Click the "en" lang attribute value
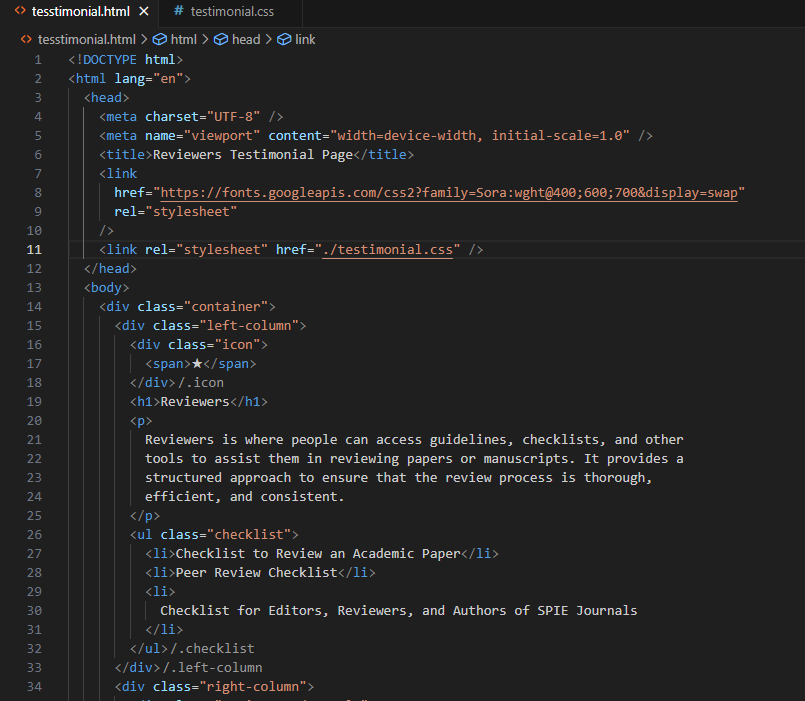Image resolution: width=805 pixels, height=701 pixels. (168, 79)
